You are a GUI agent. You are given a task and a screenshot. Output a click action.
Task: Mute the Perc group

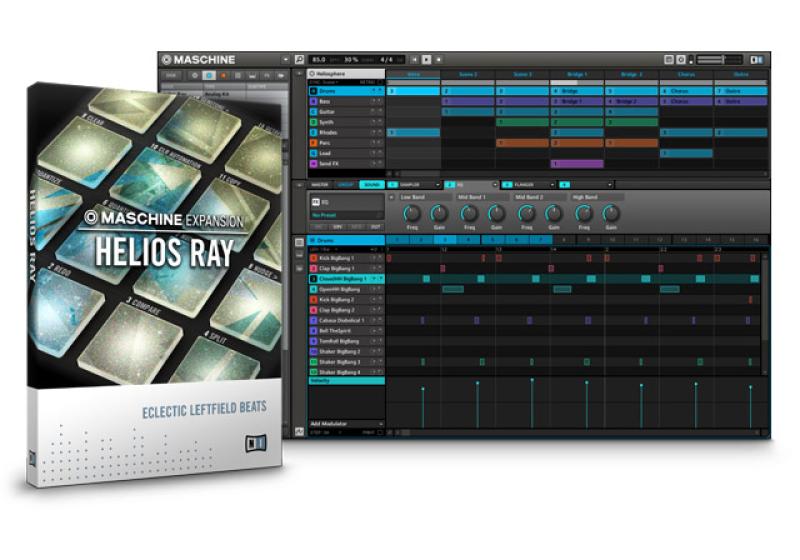click(x=373, y=143)
